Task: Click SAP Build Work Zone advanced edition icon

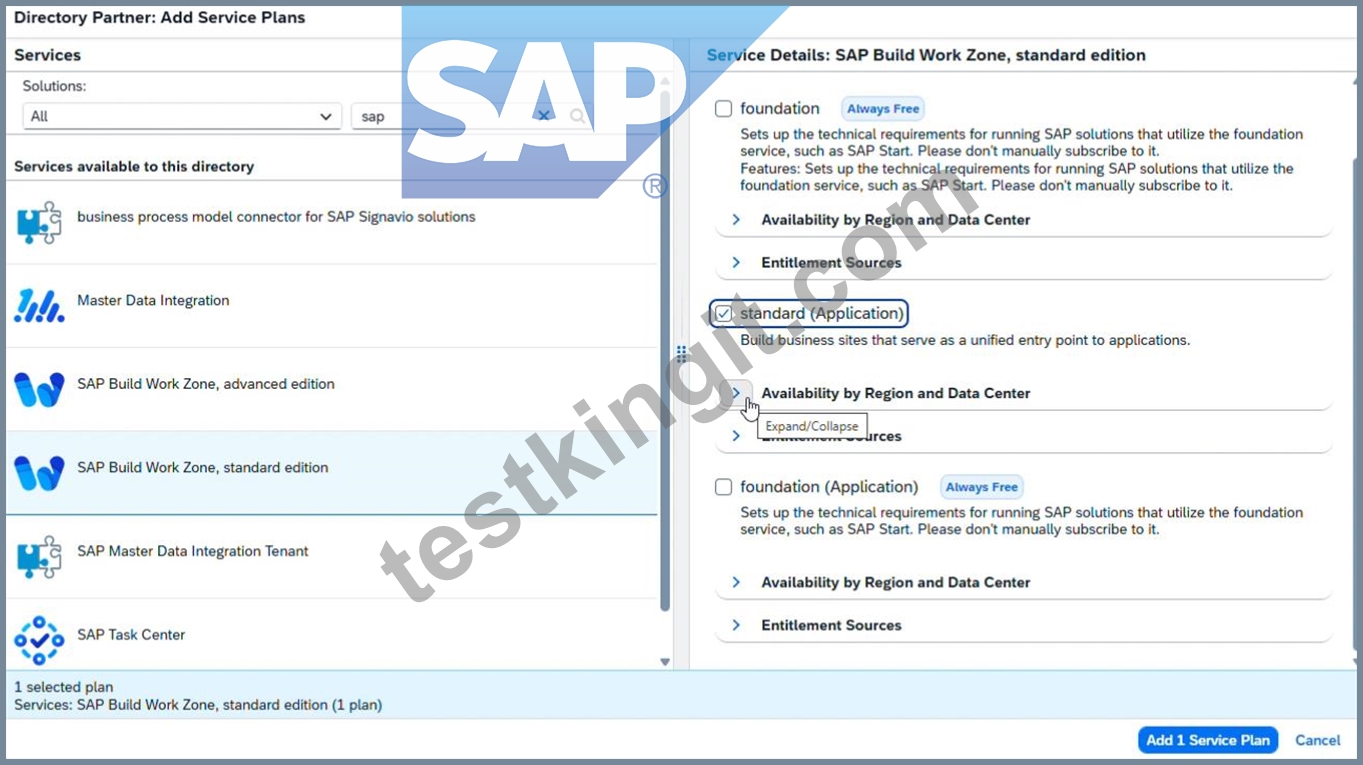Action: click(39, 390)
